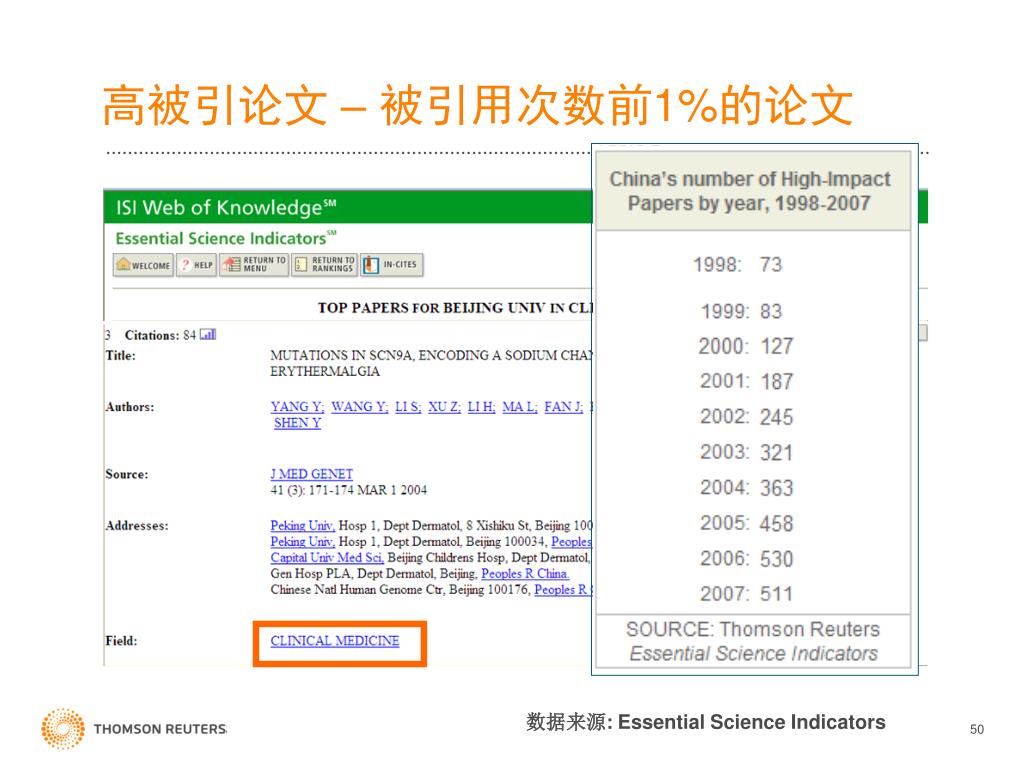
Task: Click the 2001: 187 entry
Action: coord(746,381)
